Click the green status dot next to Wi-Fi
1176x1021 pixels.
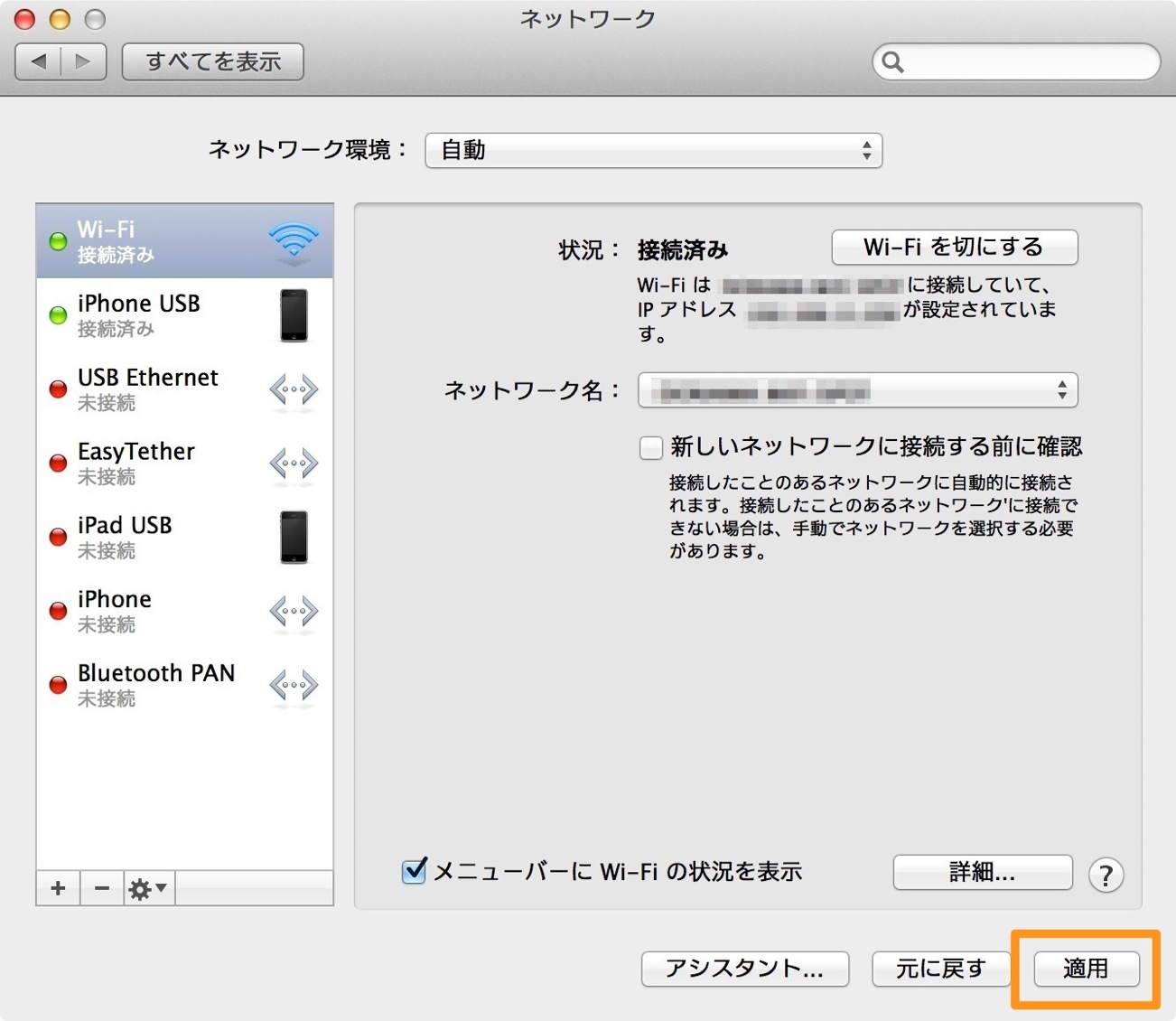pos(58,242)
